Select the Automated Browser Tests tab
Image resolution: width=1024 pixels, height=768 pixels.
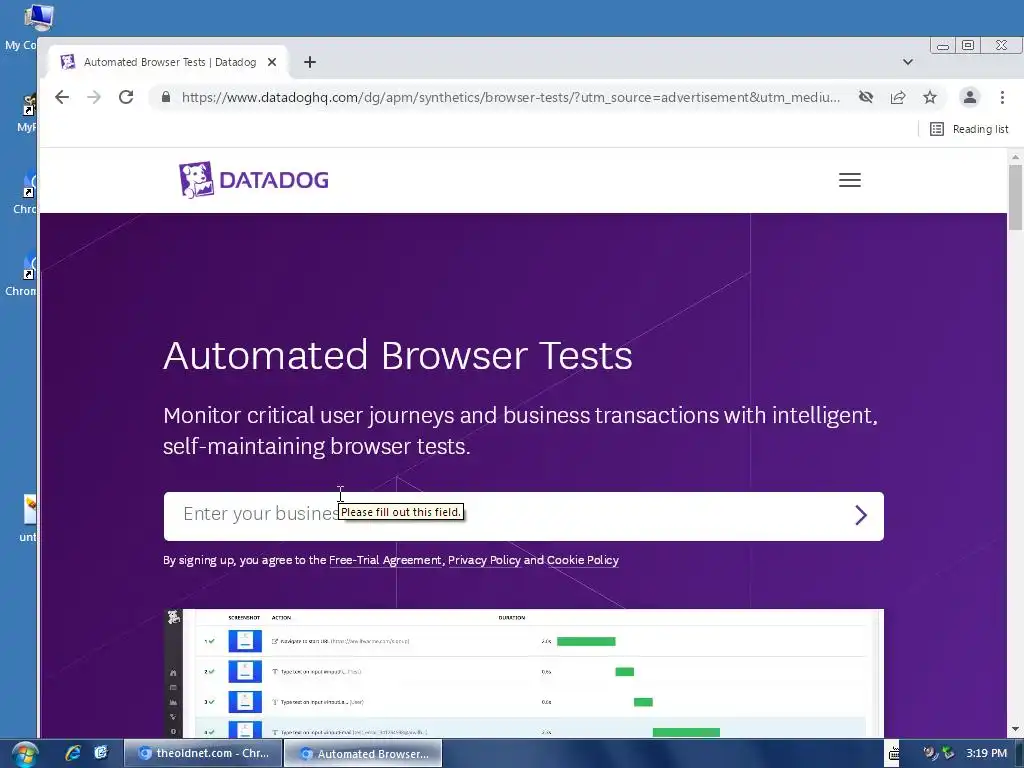(x=168, y=62)
